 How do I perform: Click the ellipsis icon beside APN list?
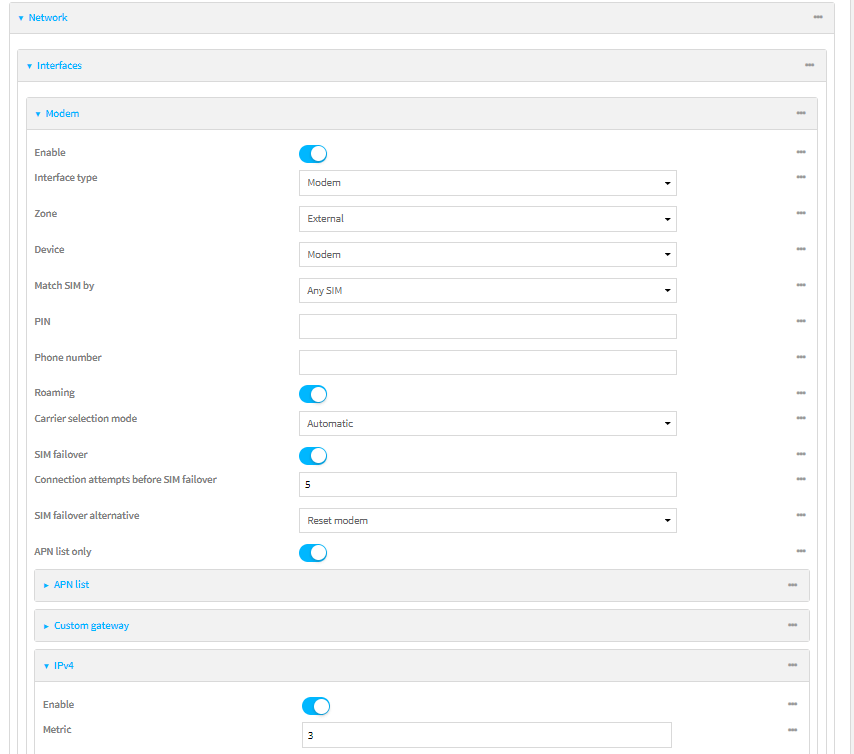click(x=793, y=585)
